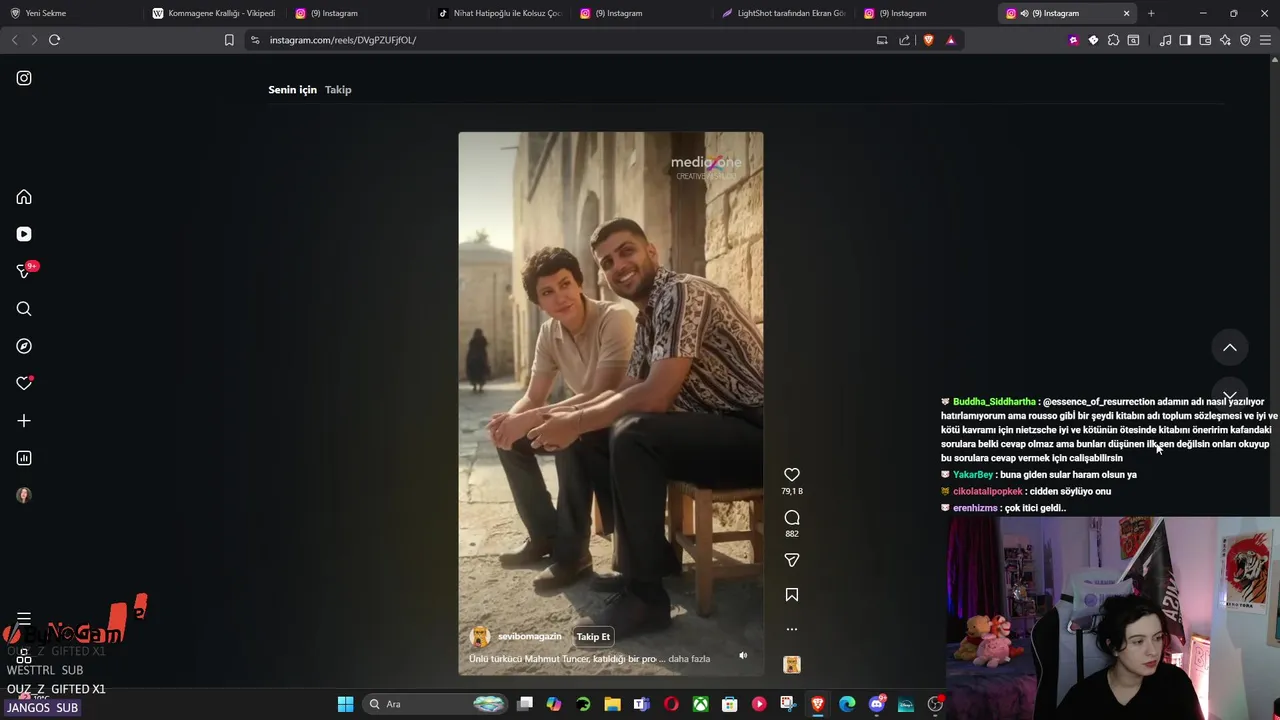This screenshot has width=1280, height=720.
Task: Open the Reels section in sidebar
Action: [24, 234]
